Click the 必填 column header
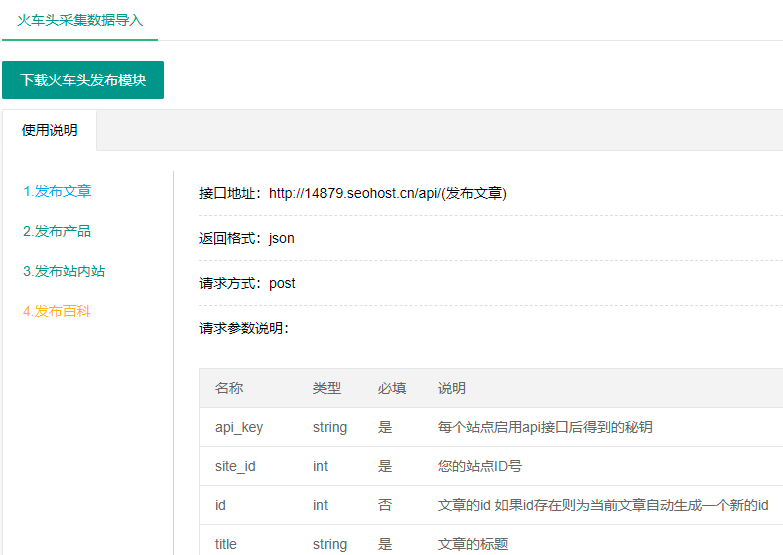 tap(391, 388)
